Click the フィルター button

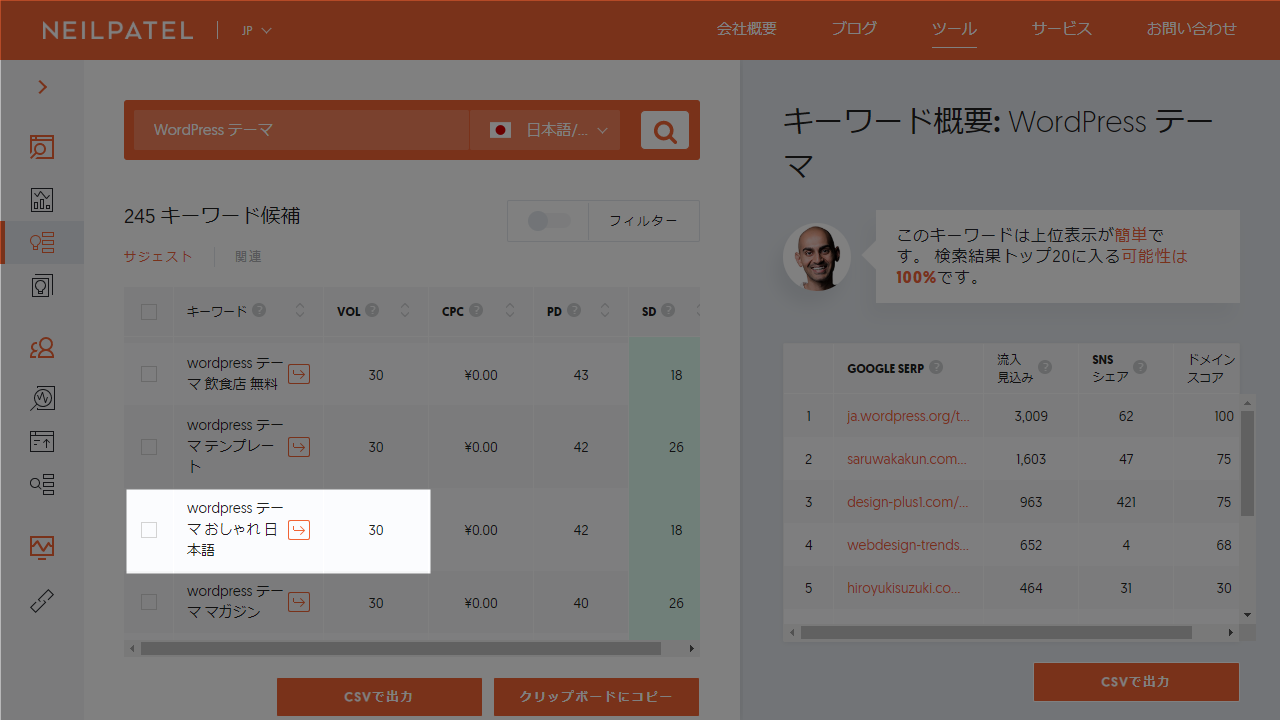(x=643, y=221)
